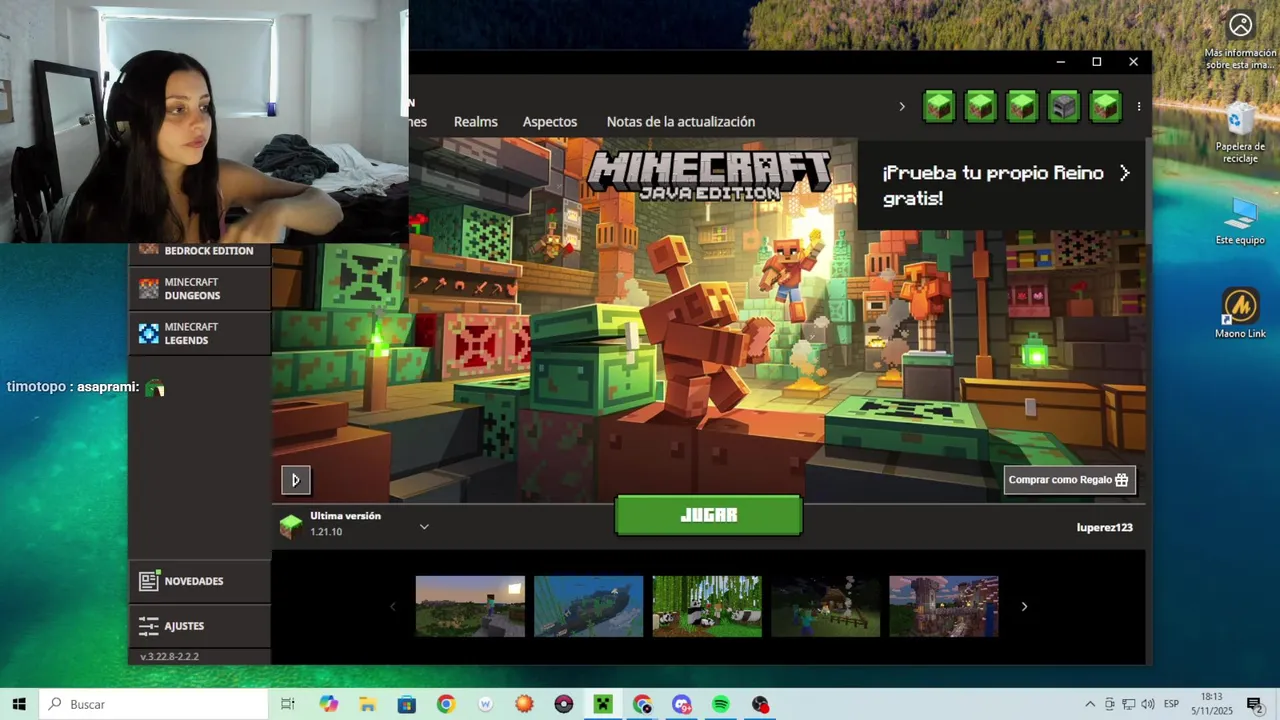Open Task View on the taskbar
Image resolution: width=1280 pixels, height=720 pixels.
click(288, 704)
